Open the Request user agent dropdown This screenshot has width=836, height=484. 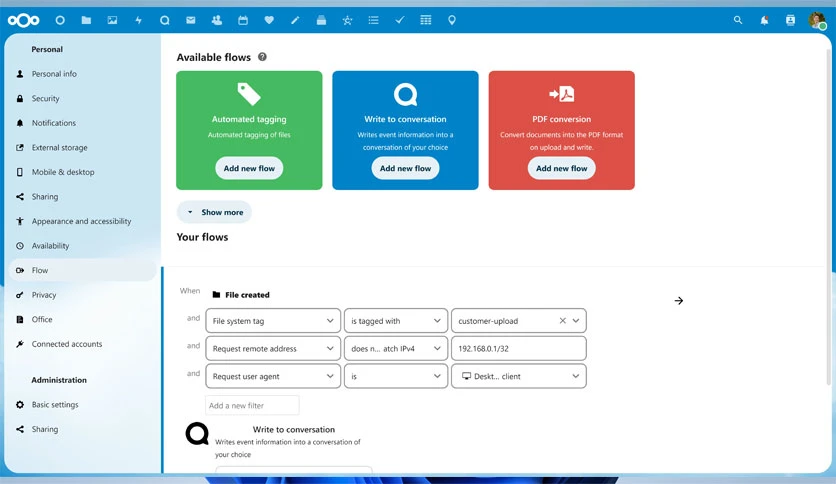click(272, 376)
